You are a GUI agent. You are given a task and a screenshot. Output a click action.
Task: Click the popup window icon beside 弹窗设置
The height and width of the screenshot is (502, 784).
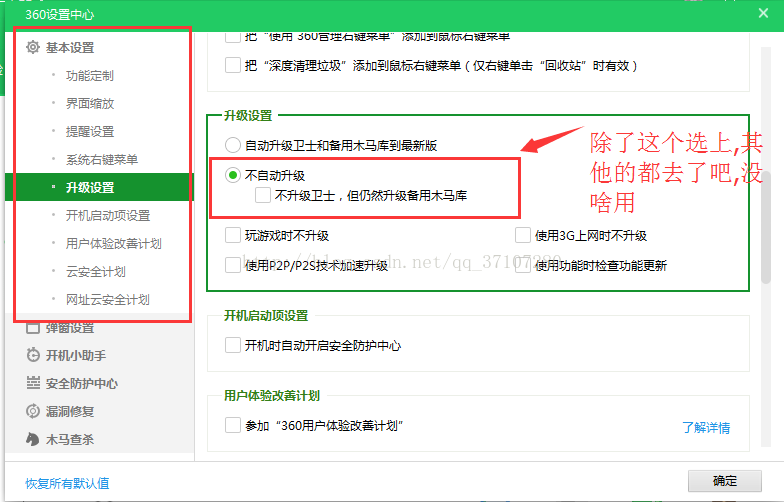[x=33, y=328]
